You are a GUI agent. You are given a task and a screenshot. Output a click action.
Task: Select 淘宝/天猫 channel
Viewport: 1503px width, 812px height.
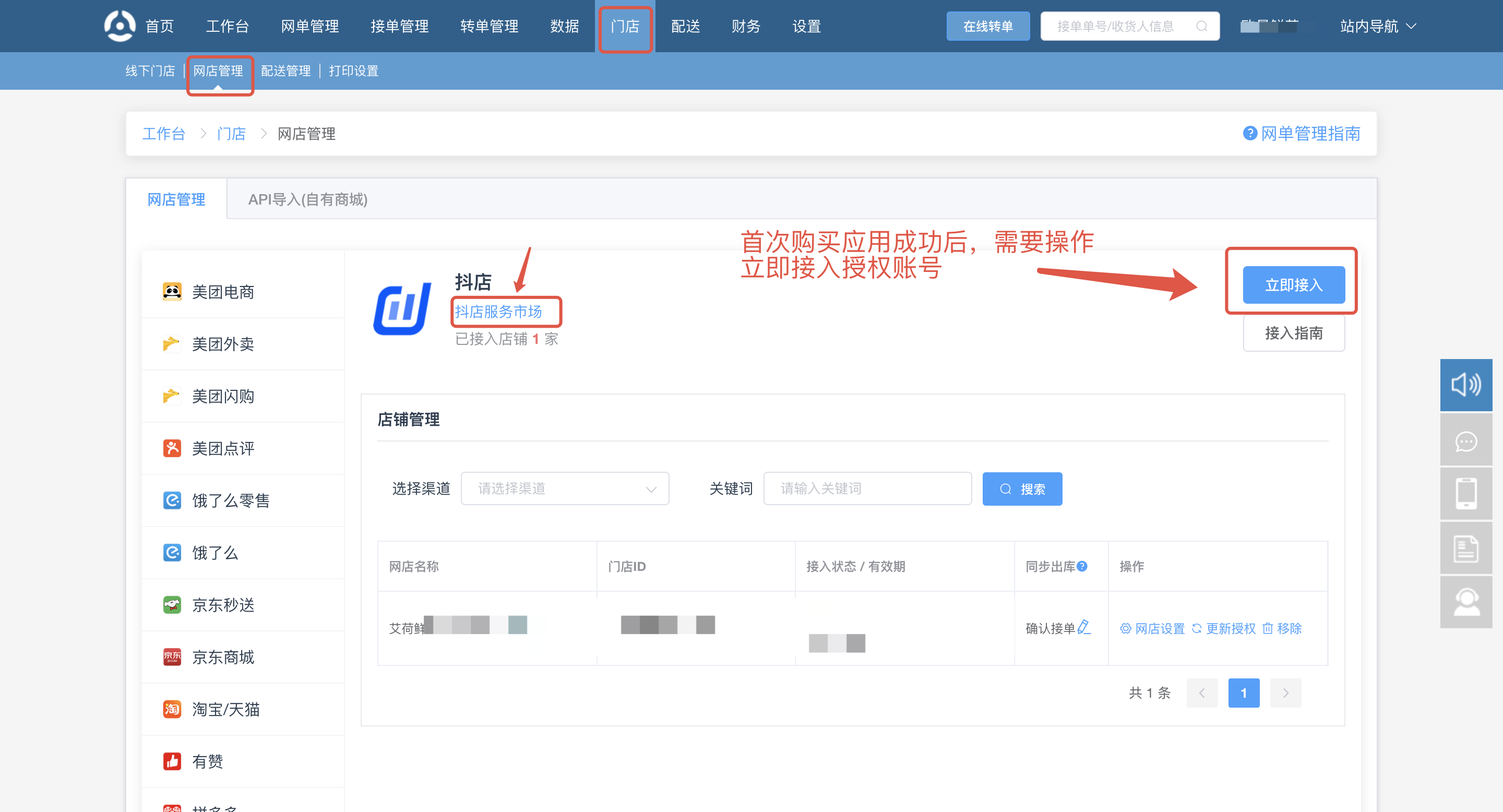(243, 709)
